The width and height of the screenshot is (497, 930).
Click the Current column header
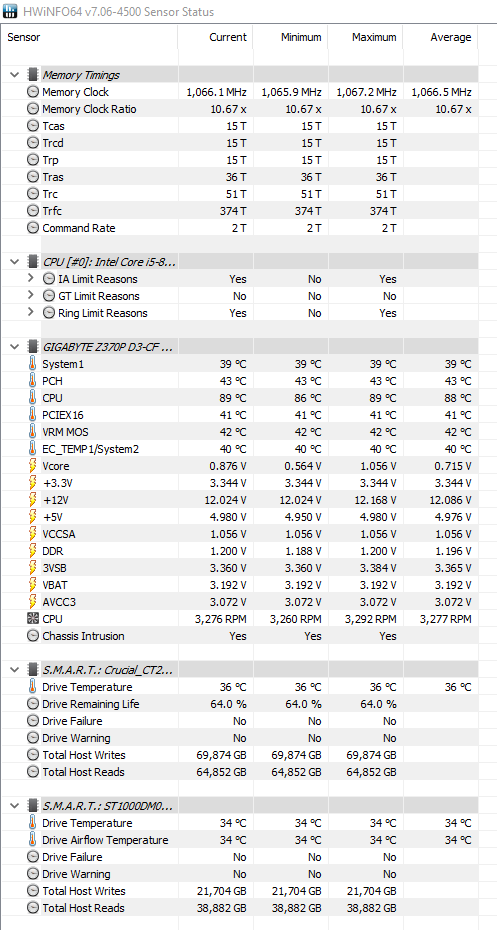tap(215, 37)
